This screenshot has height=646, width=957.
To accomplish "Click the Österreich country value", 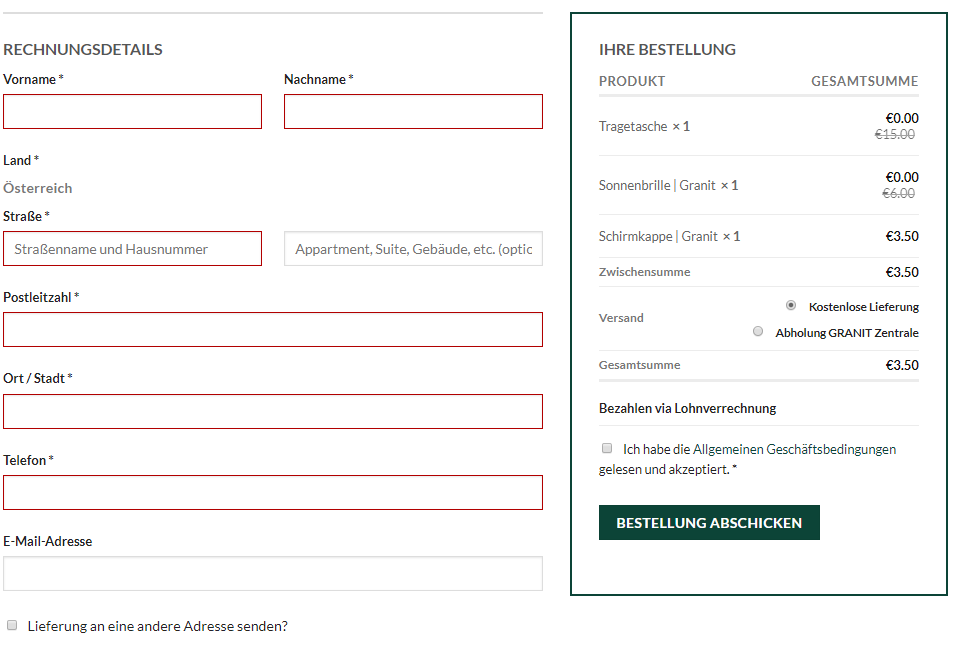I will [38, 188].
